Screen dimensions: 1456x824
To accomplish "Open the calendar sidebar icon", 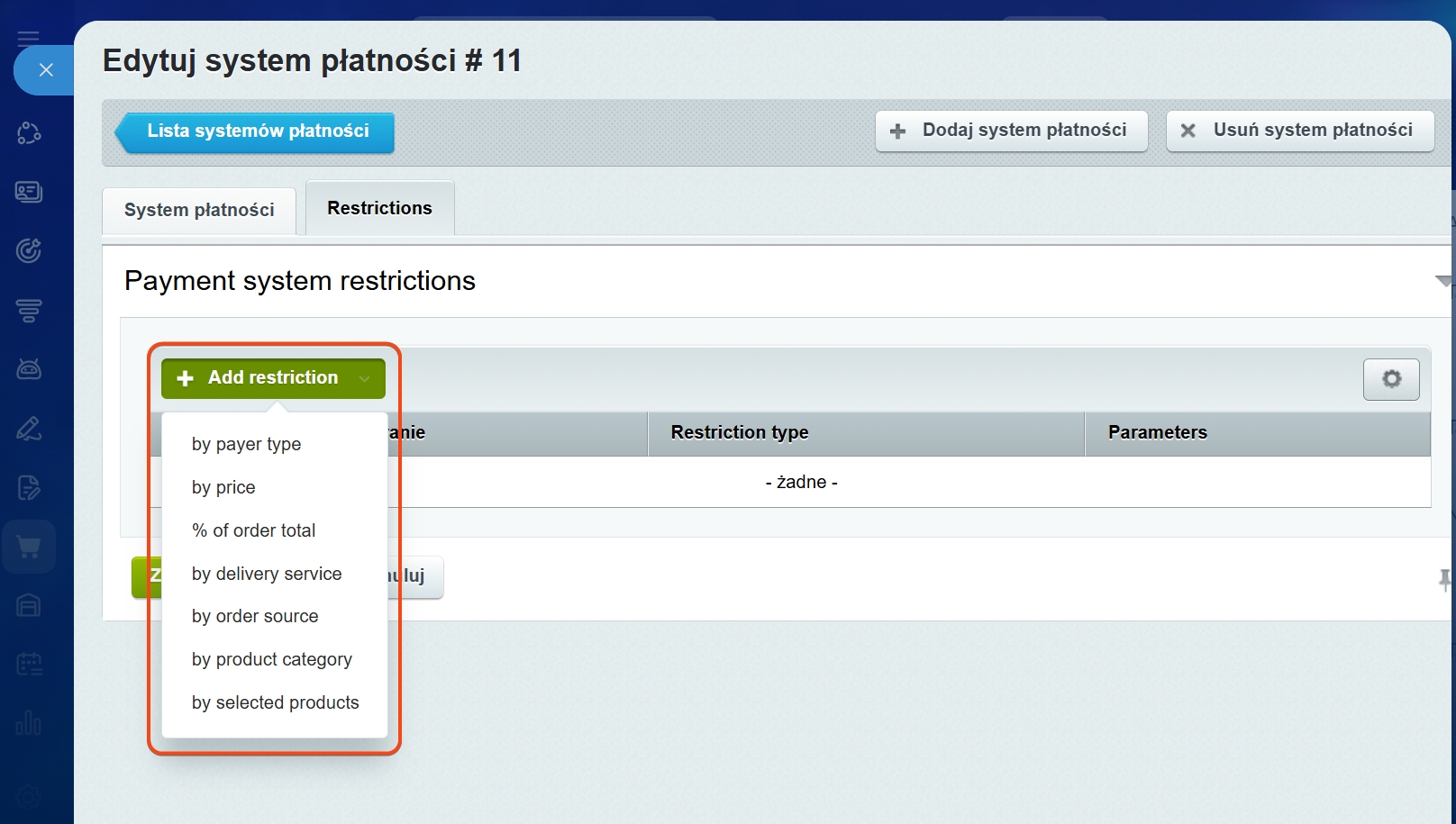I will 29,665.
